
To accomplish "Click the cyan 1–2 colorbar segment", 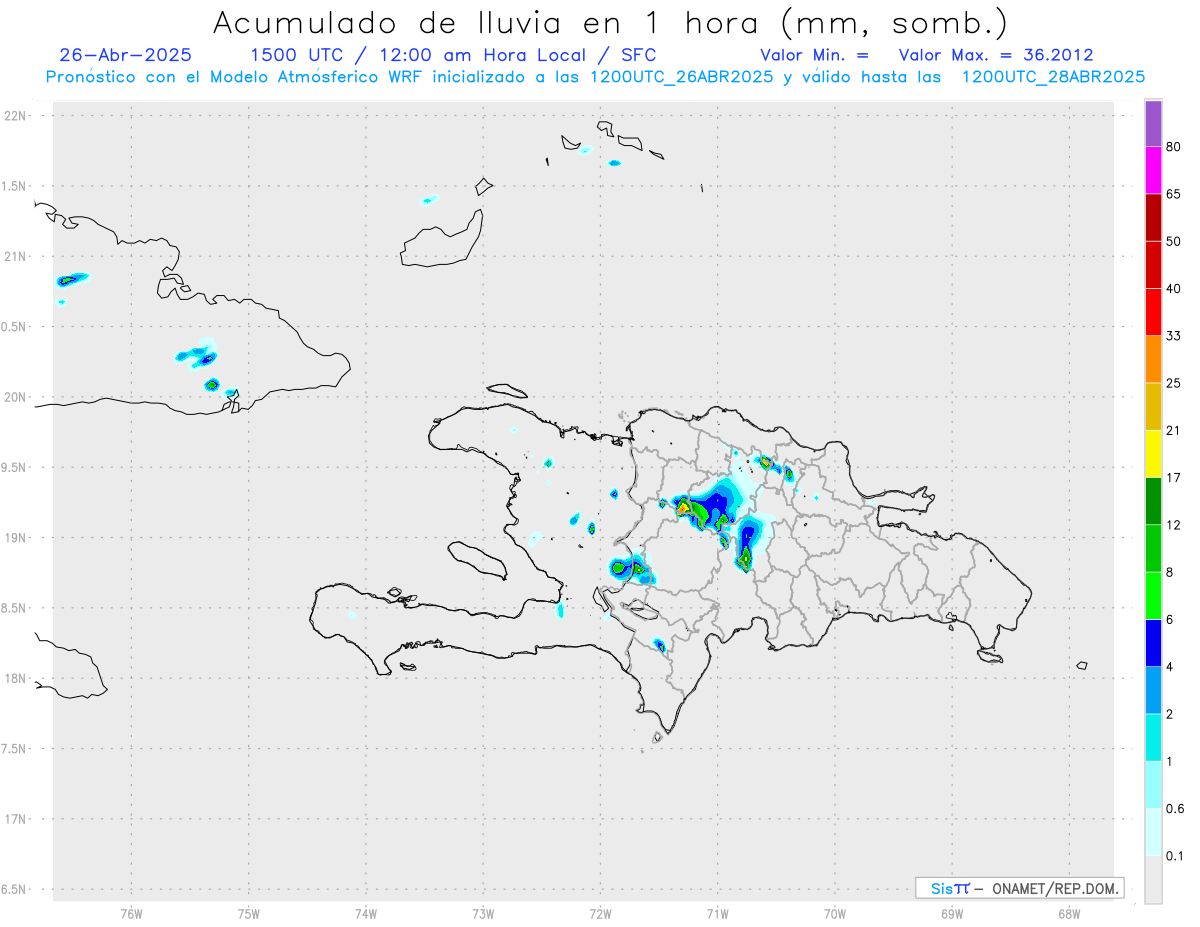I will pos(1153,737).
